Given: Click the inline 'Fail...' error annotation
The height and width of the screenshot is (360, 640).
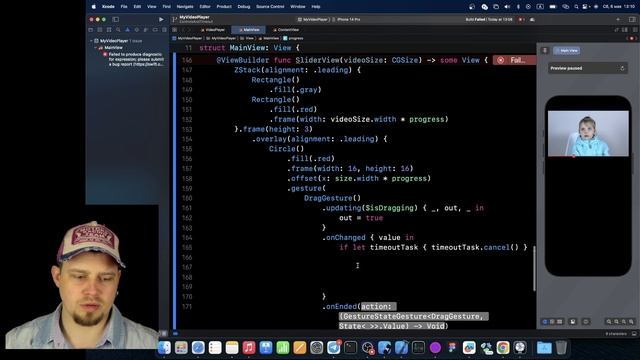Looking at the screenshot, I should click(x=514, y=60).
